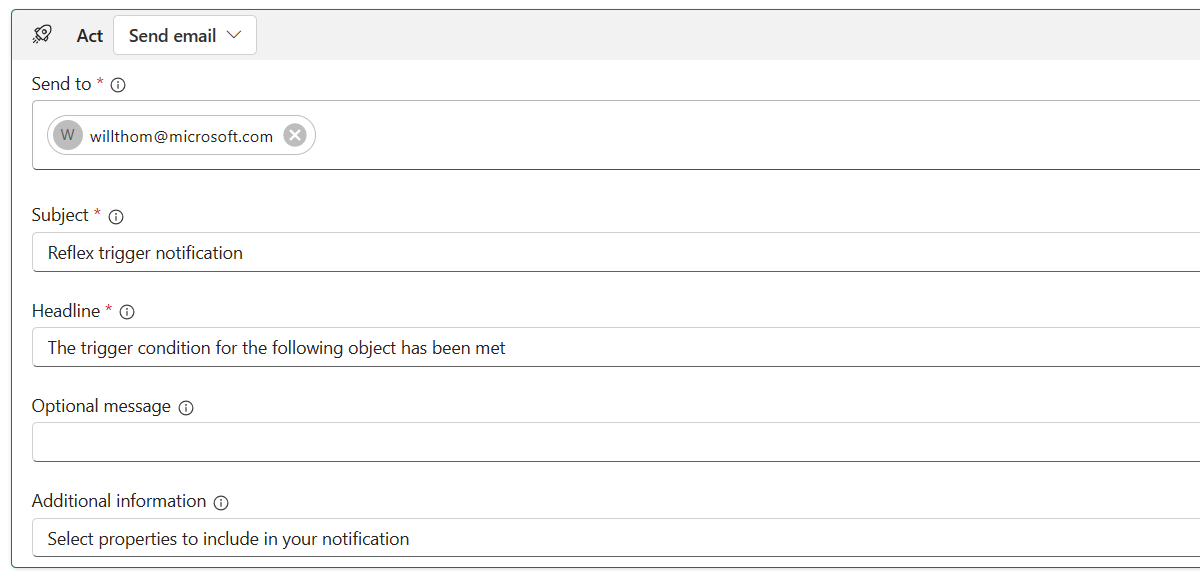Screen dimensions: 1200x578
Task: Open the Send email action dropdown
Action: (185, 35)
